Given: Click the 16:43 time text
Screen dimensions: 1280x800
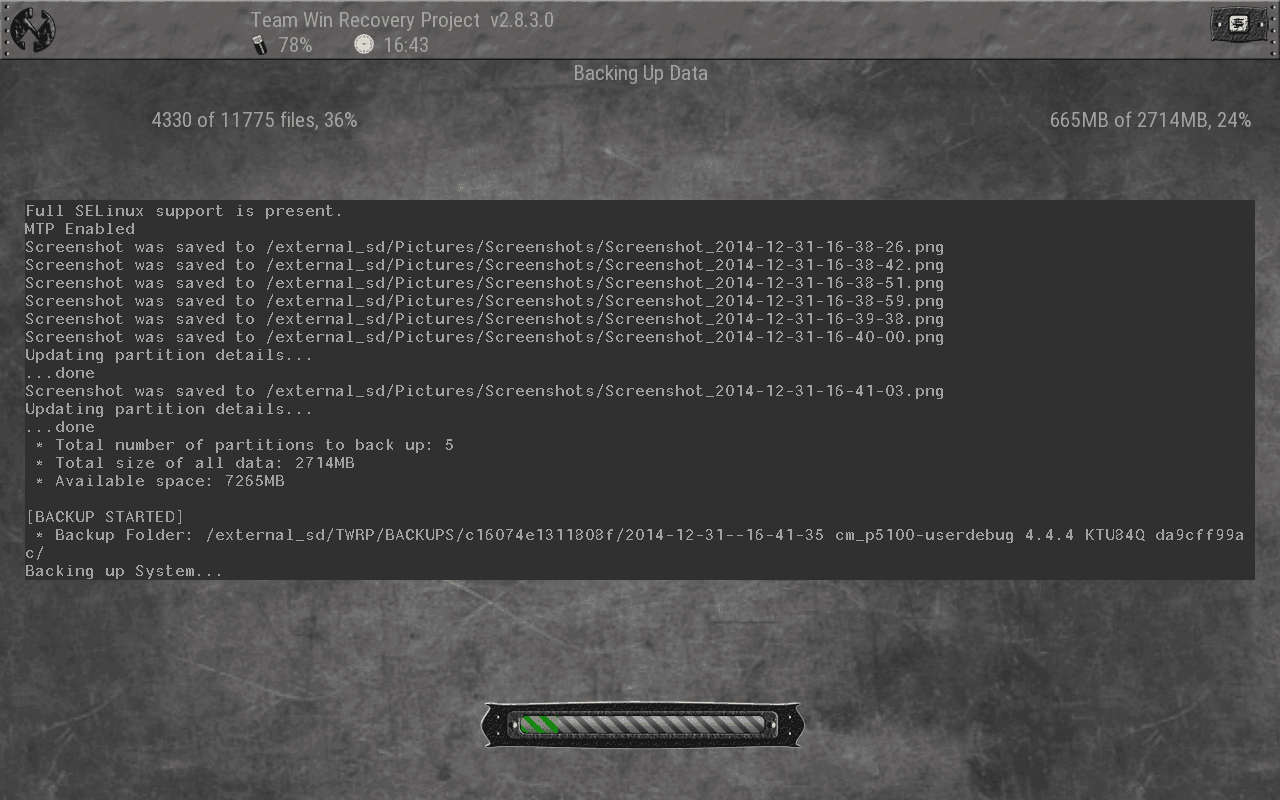Looking at the screenshot, I should pyautogui.click(x=406, y=45).
